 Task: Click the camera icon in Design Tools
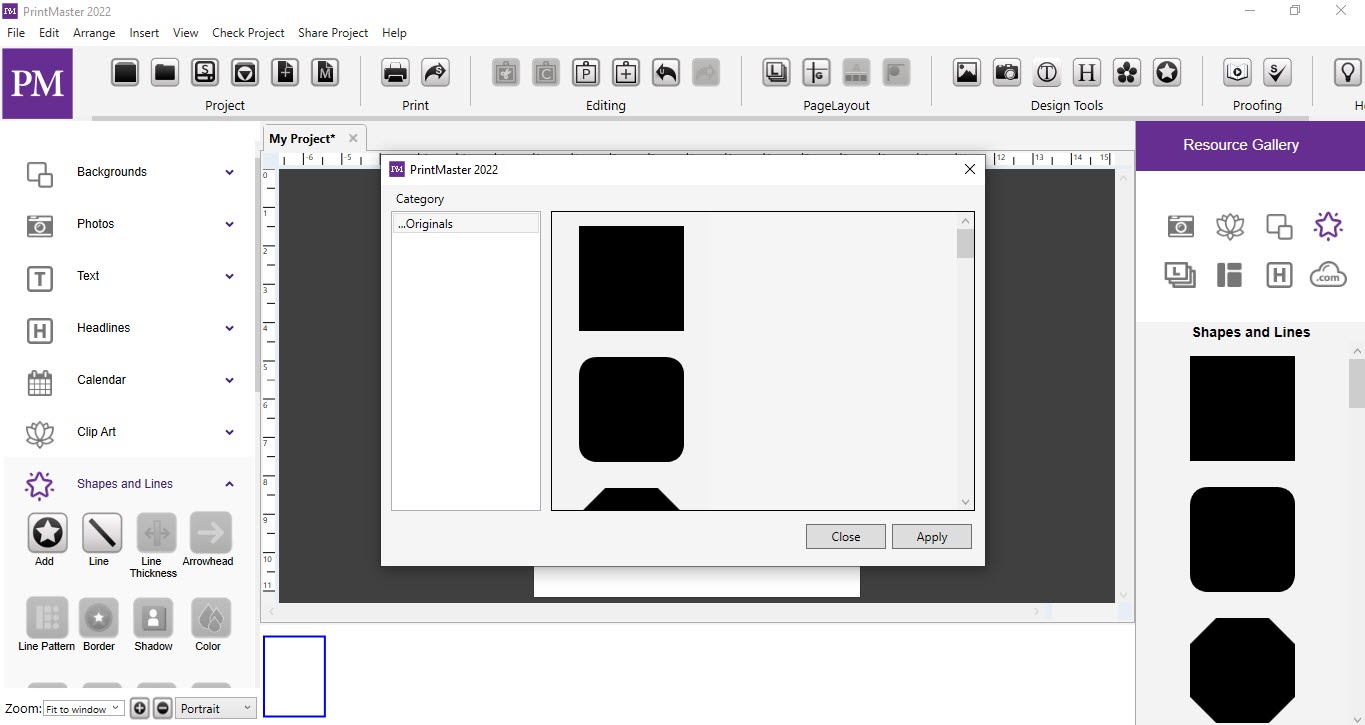[1007, 72]
